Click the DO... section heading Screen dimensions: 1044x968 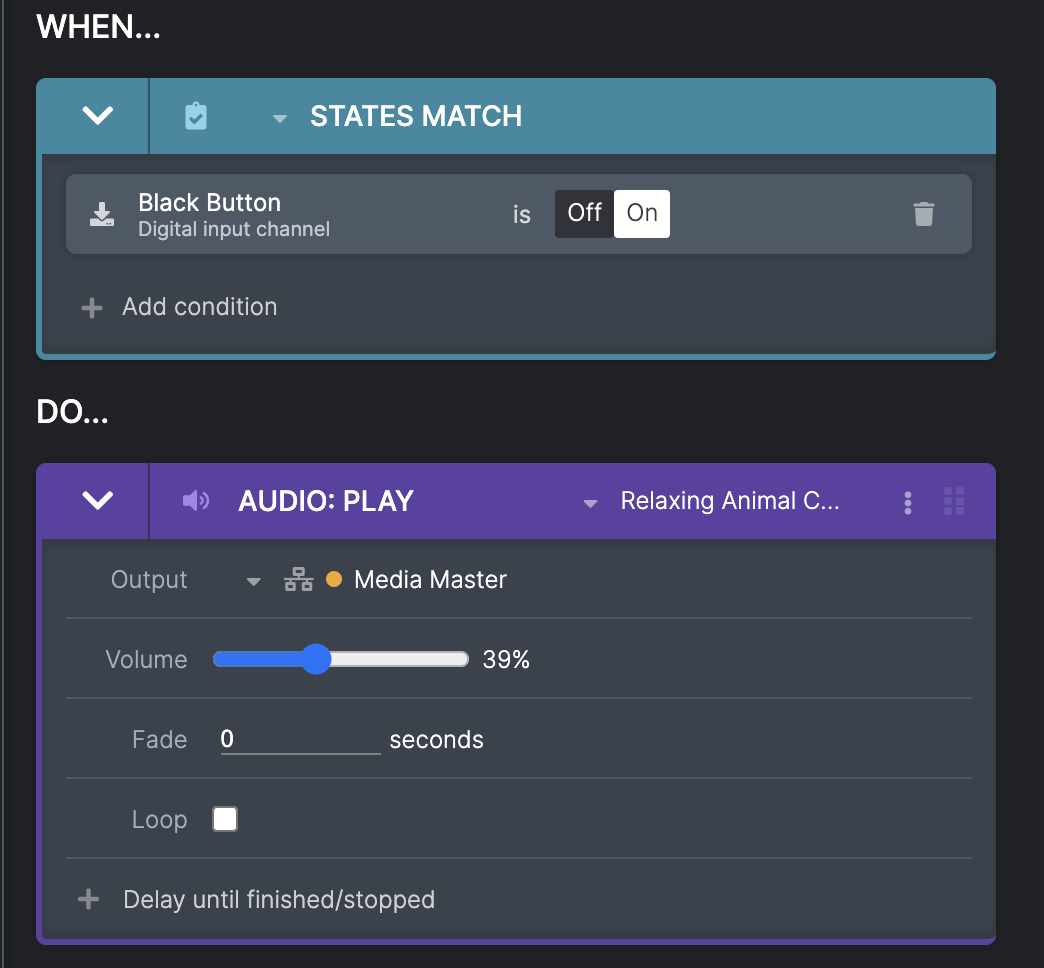pyautogui.click(x=72, y=412)
